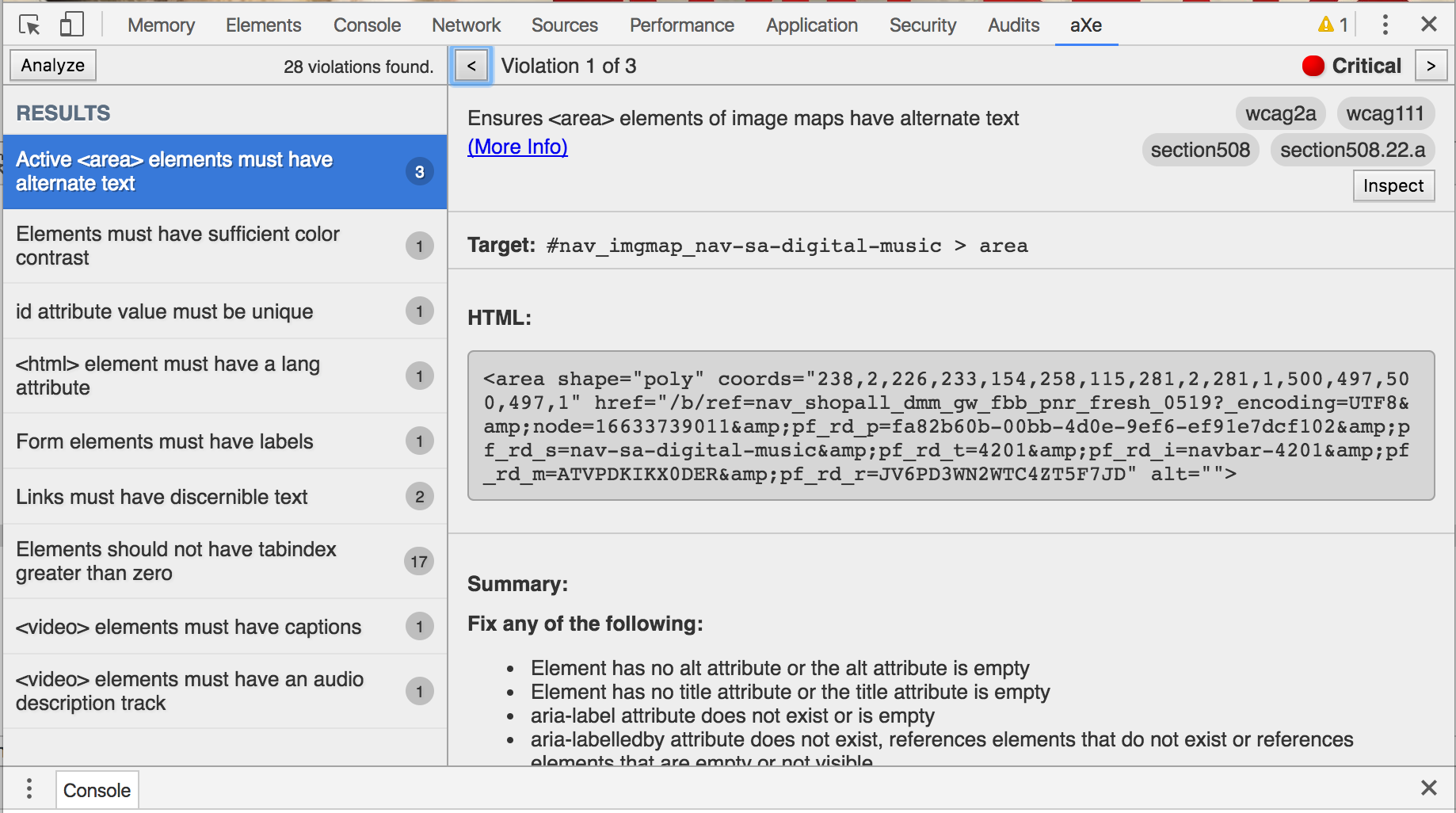The image size is (1456, 813).
Task: Run the Analyze button
Action: coord(52,65)
